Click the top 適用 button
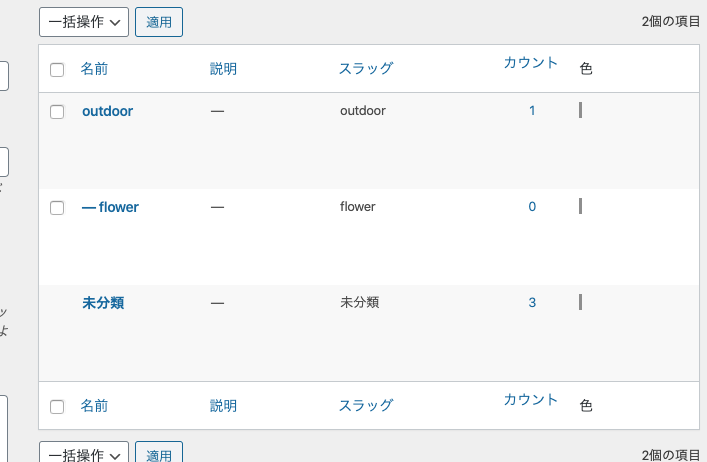The height and width of the screenshot is (462, 707). click(159, 21)
